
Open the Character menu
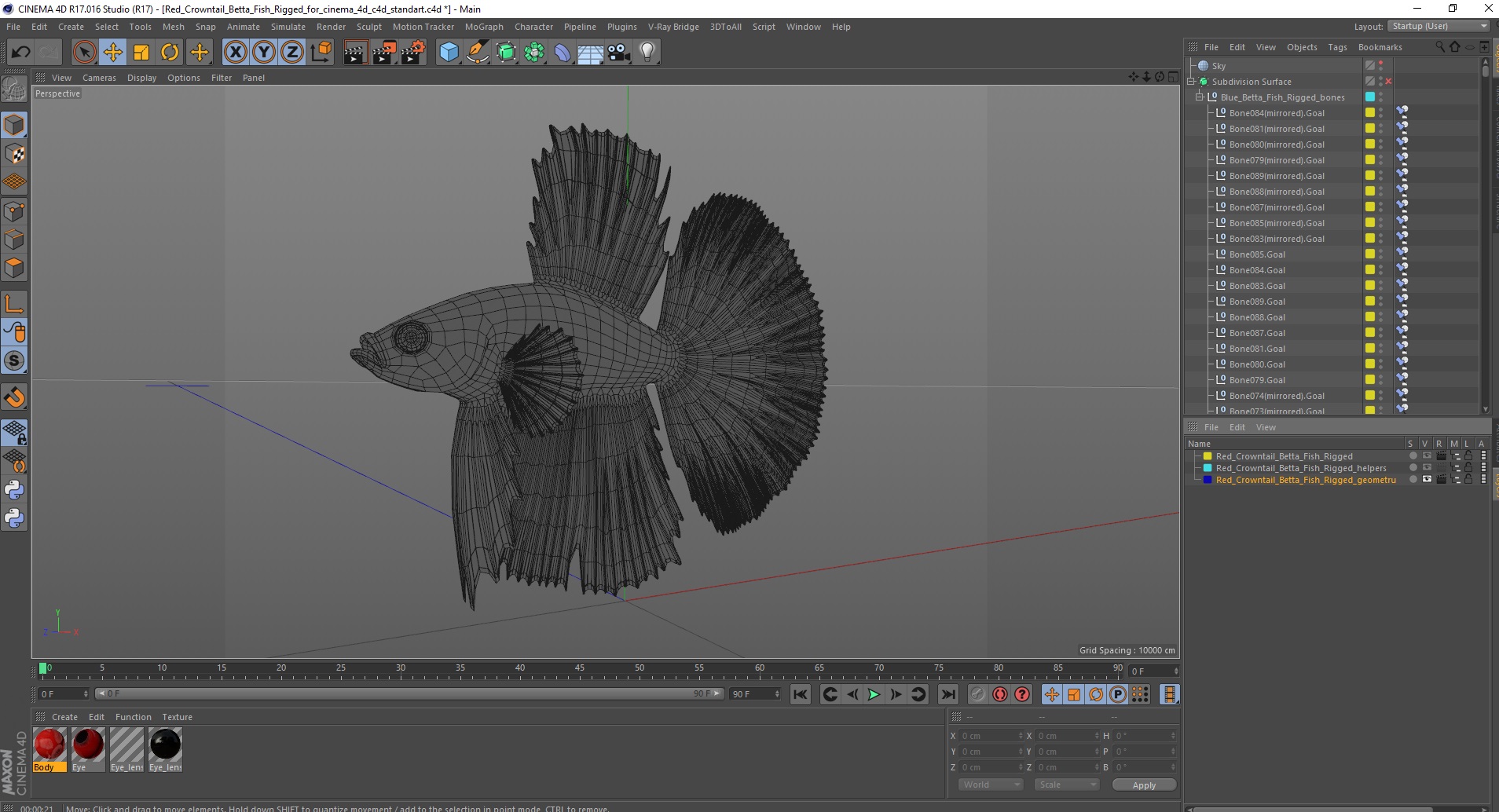tap(533, 27)
